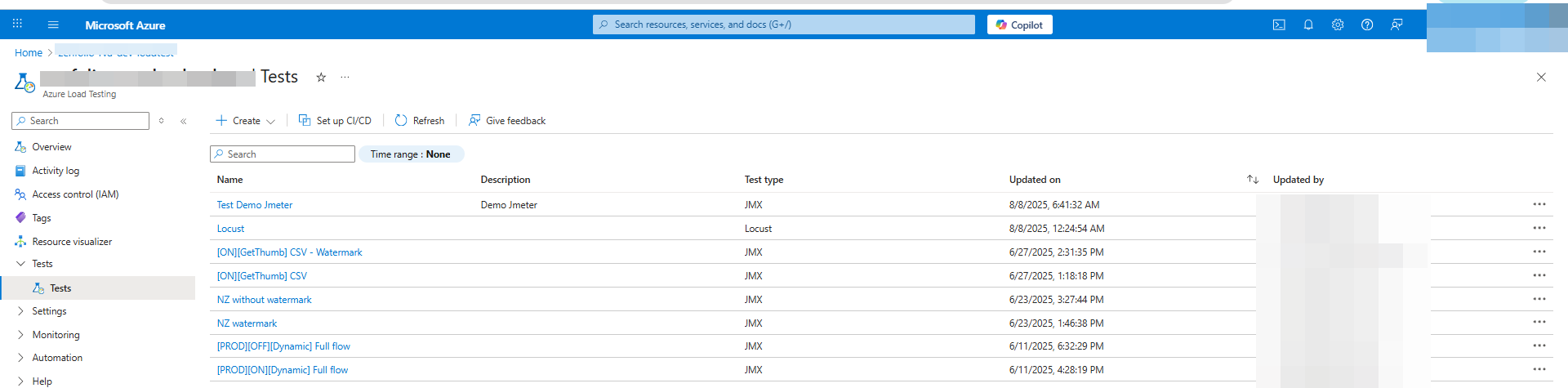Image resolution: width=1568 pixels, height=388 pixels.
Task: Open the apps grid waffle icon
Action: click(17, 25)
